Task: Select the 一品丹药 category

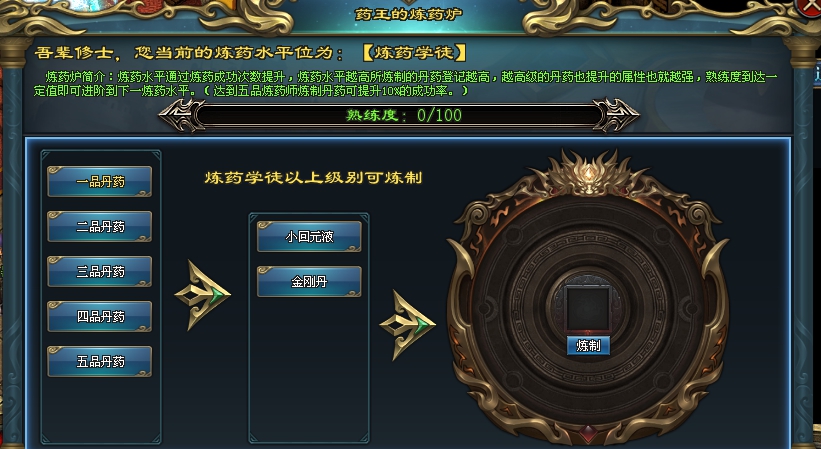Action: [x=99, y=182]
